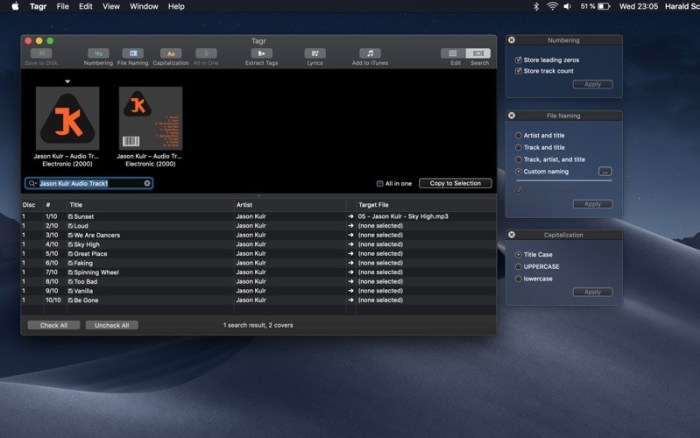
Task: Apply the File Naming settings
Action: [593, 204]
